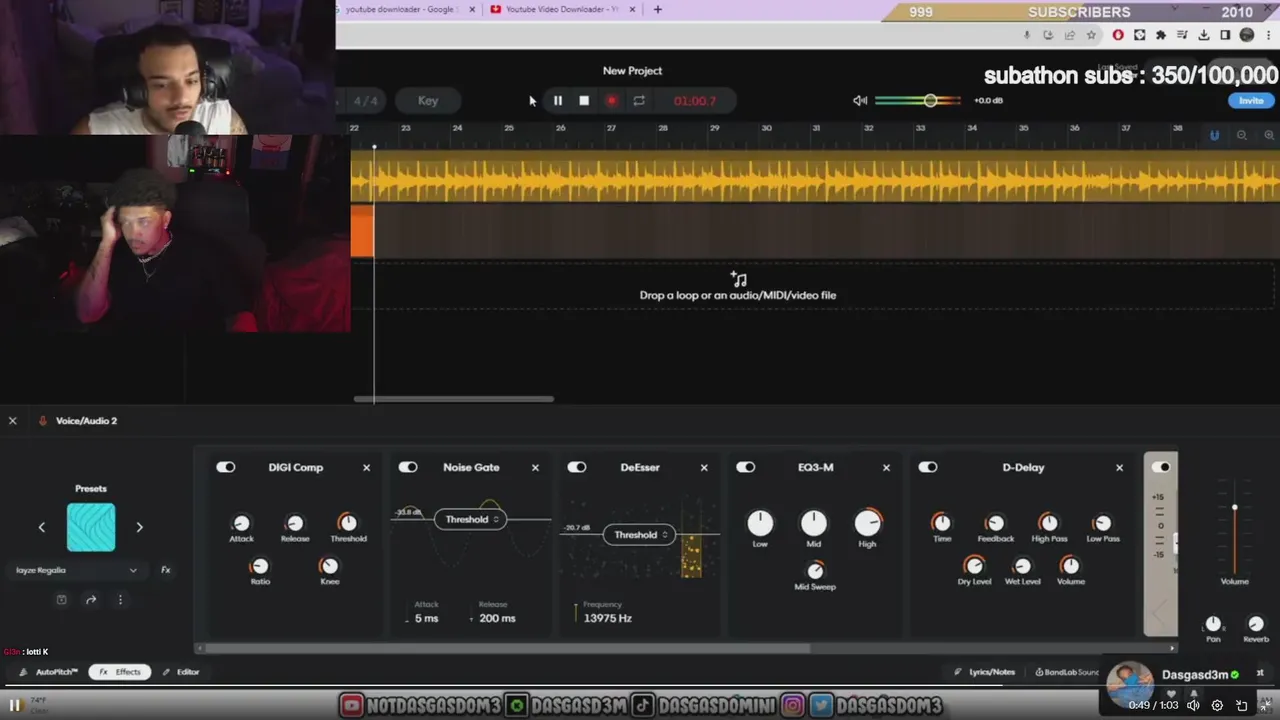
Task: Switch to Youtube Video Downloader browser tab
Action: [x=562, y=9]
